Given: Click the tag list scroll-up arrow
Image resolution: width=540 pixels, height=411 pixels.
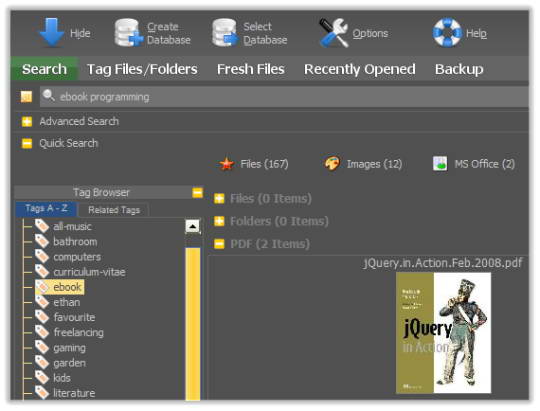Looking at the screenshot, I should tap(193, 226).
